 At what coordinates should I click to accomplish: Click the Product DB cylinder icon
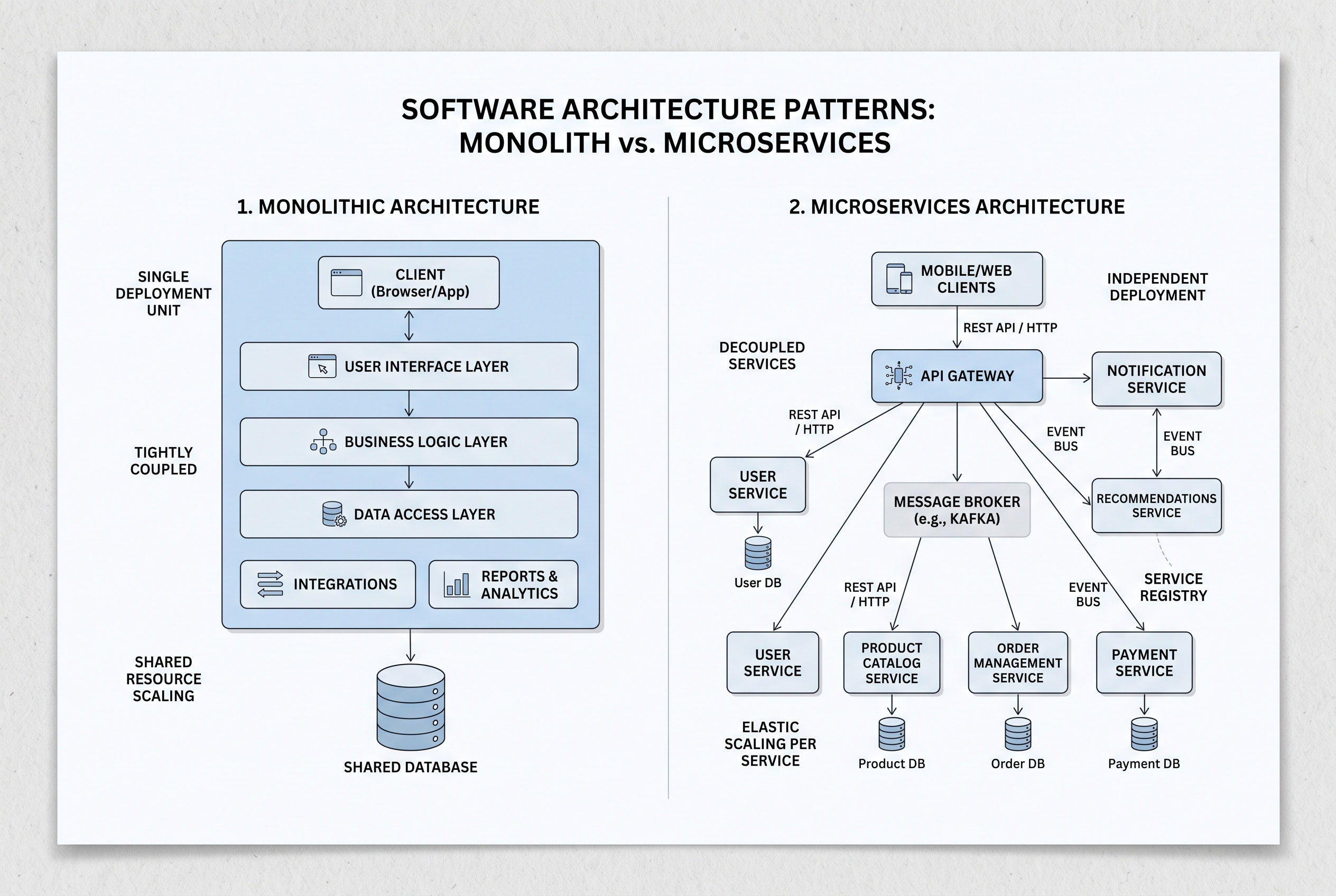tap(892, 734)
